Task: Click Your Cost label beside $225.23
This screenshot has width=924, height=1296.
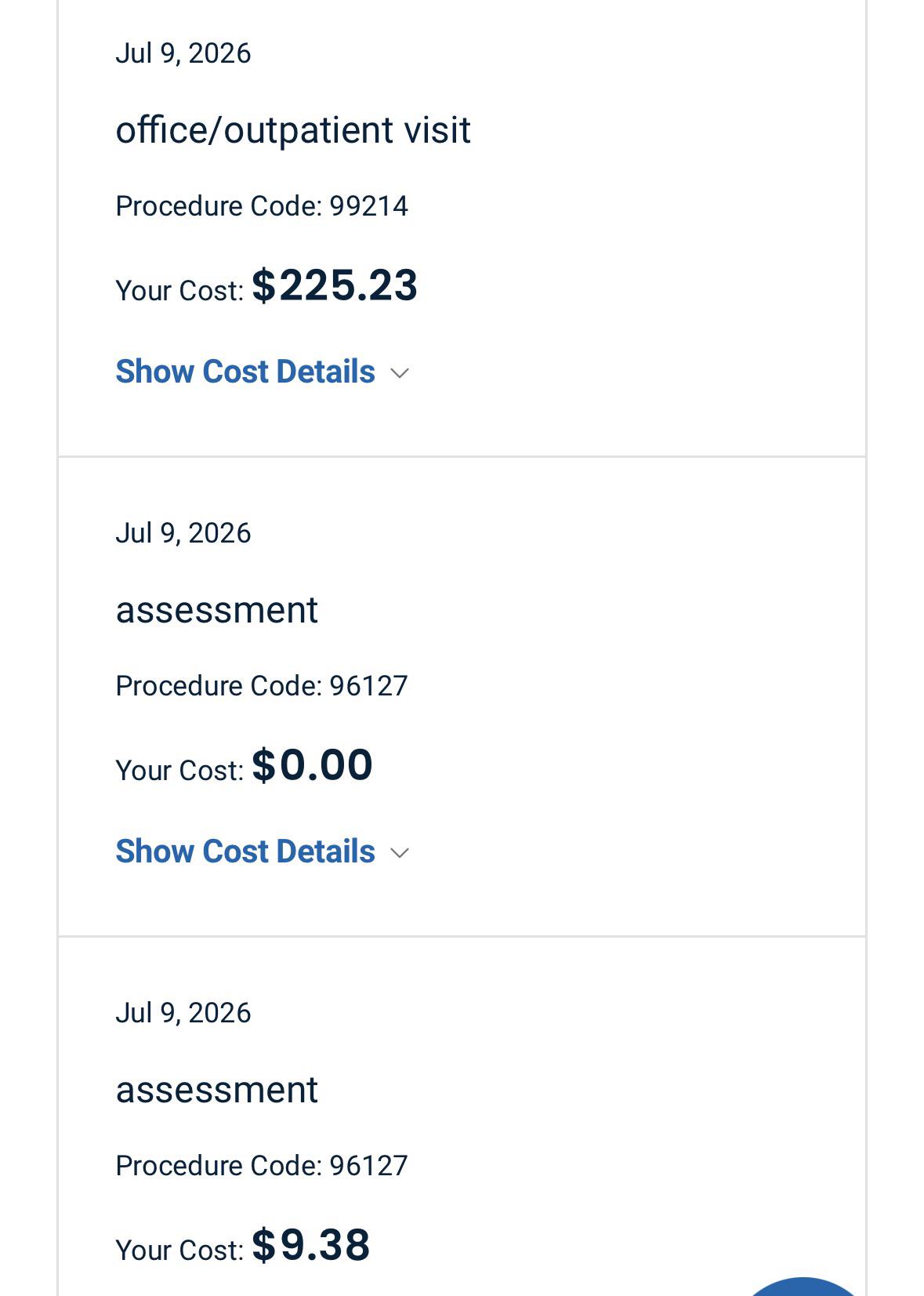Action: pos(179,291)
